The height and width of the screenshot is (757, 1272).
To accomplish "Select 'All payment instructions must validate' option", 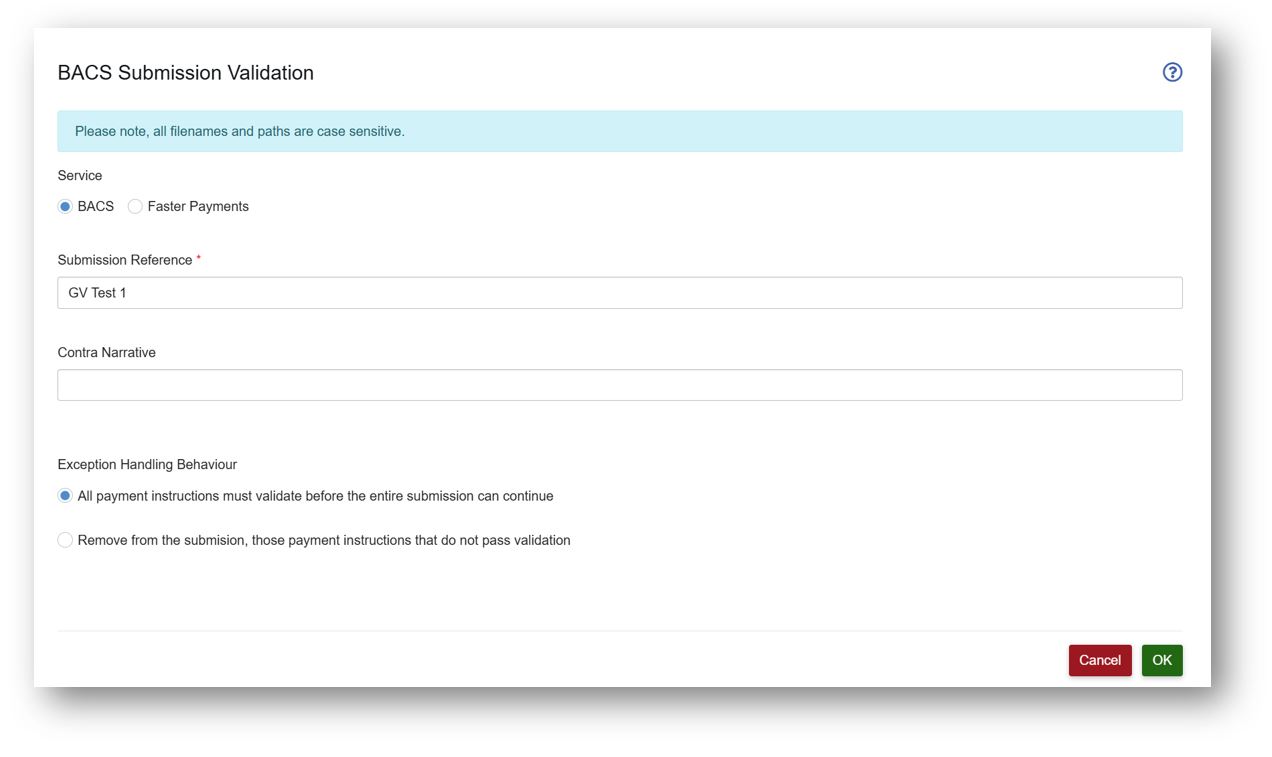I will click(65, 496).
